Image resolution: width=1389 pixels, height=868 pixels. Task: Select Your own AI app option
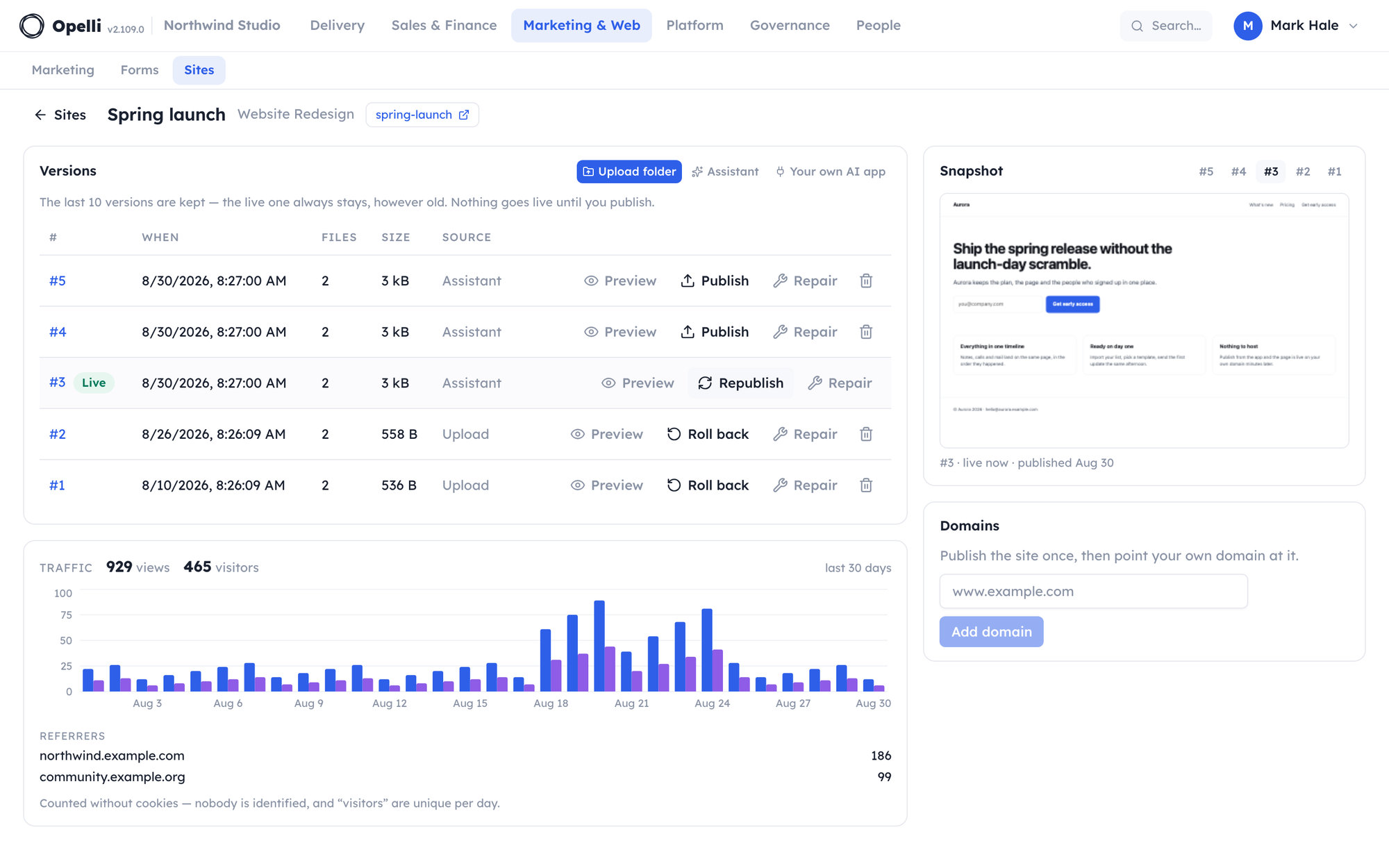click(831, 172)
